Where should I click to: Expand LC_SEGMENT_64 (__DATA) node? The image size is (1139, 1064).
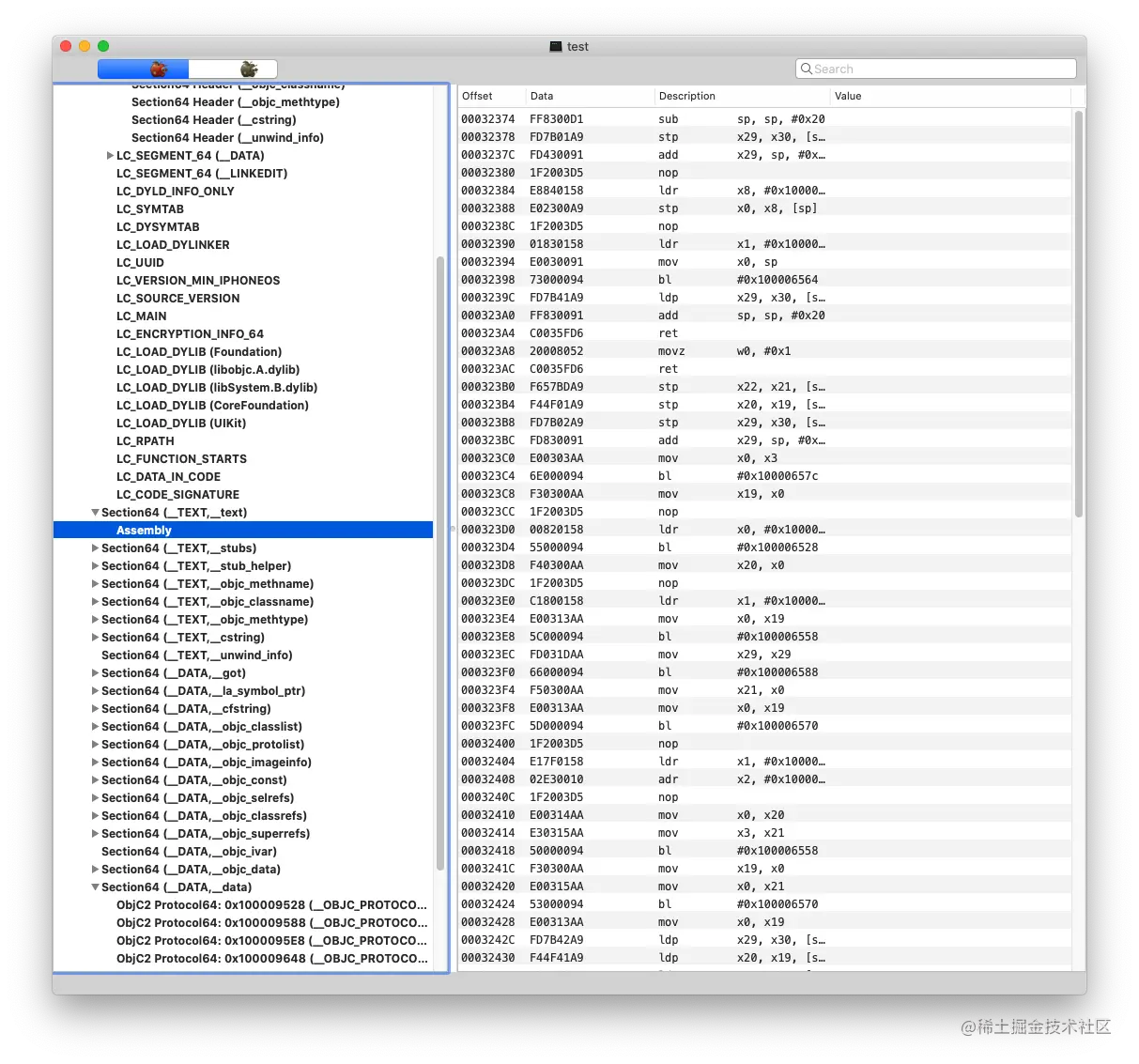point(110,156)
